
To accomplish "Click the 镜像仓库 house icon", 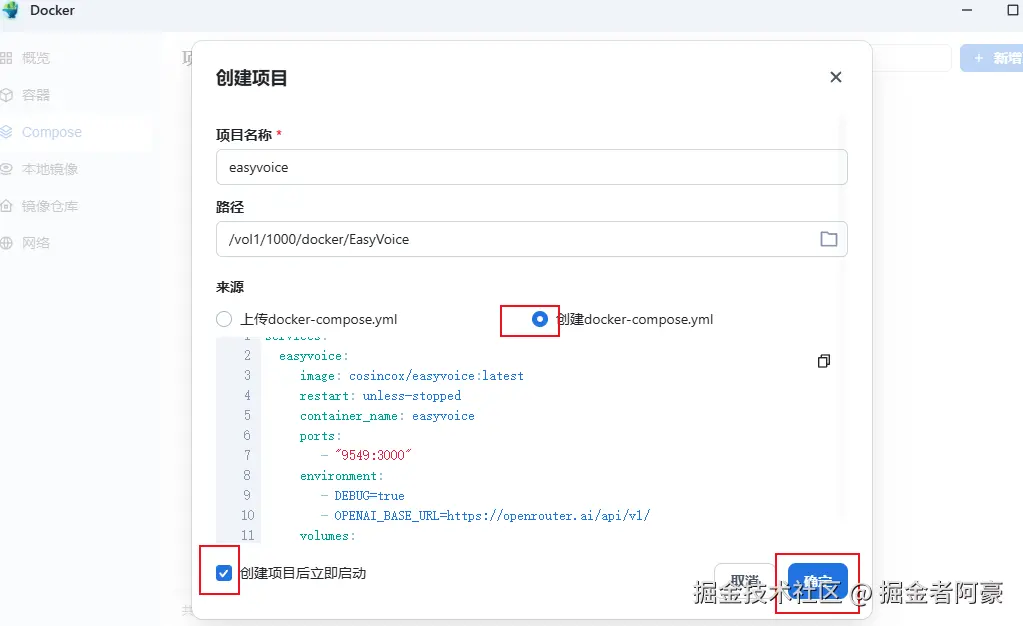I will pyautogui.click(x=7, y=206).
